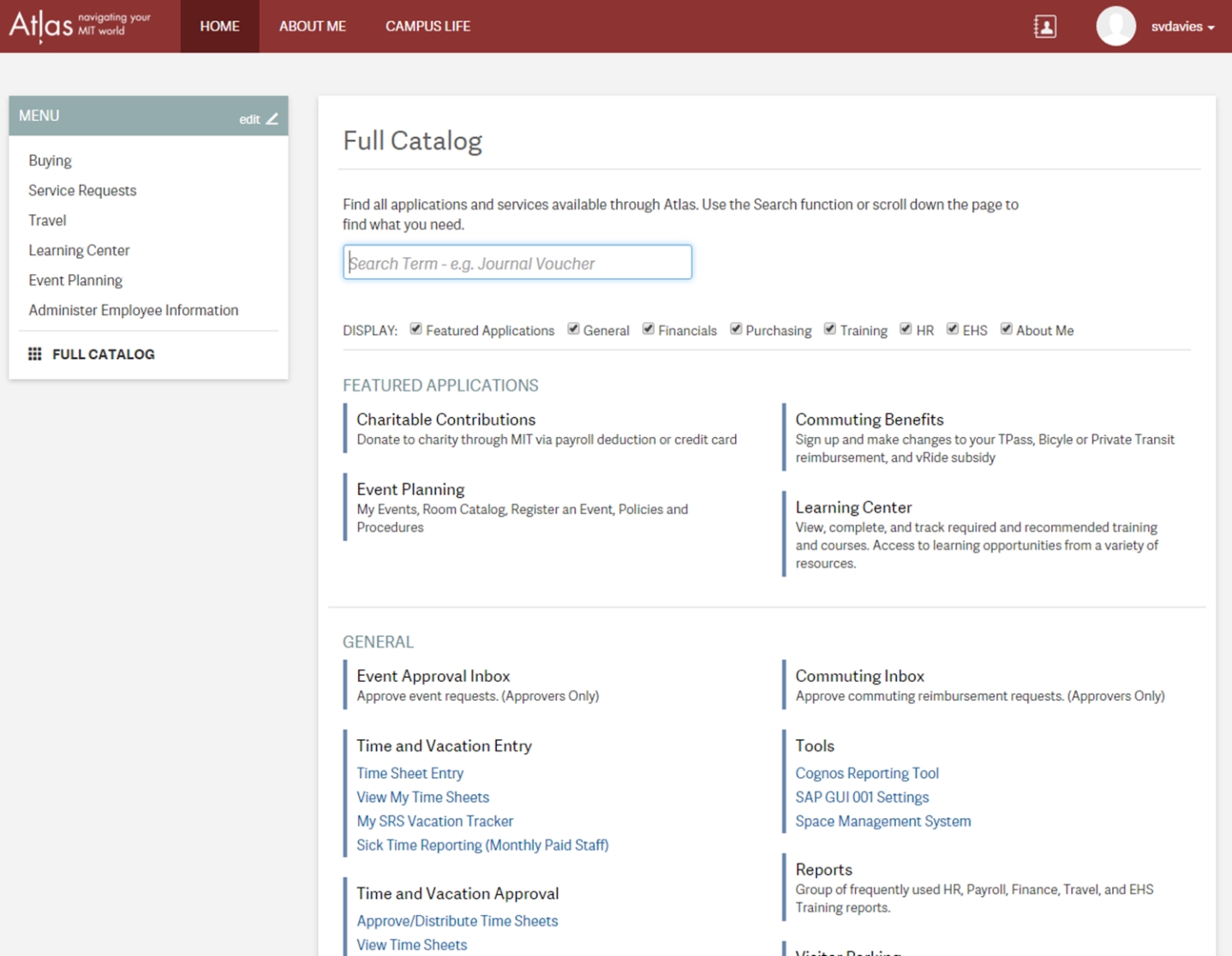The image size is (1232, 956).
Task: Open Charitable Contributions application
Action: (446, 419)
